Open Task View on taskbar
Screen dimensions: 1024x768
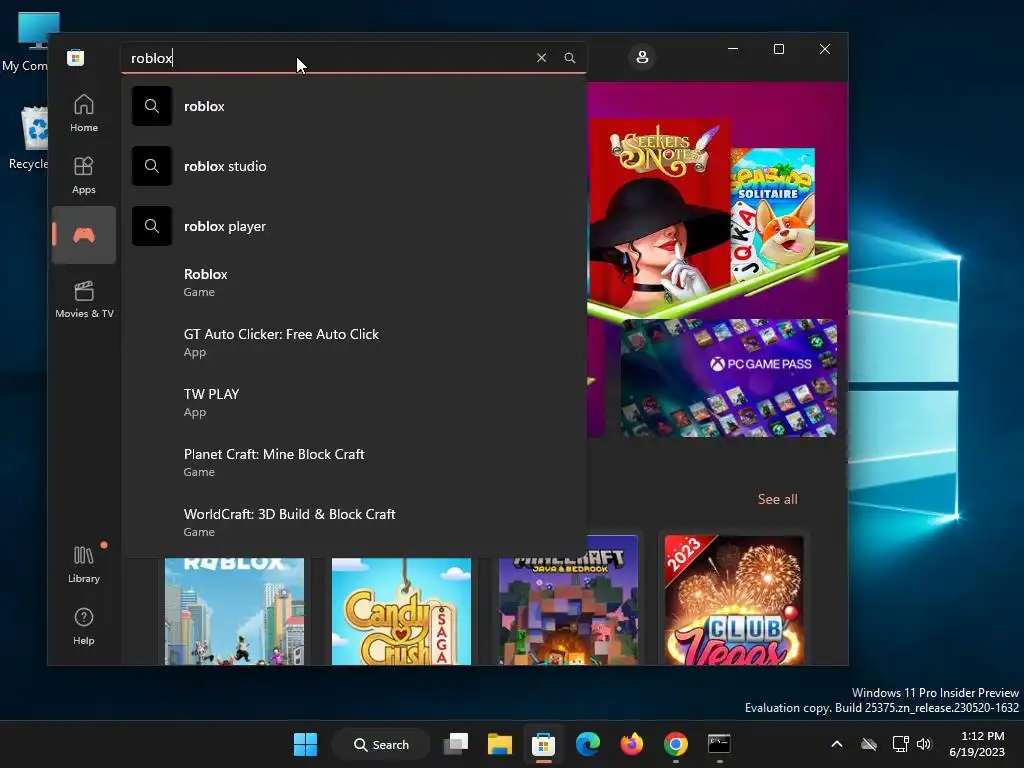pyautogui.click(x=456, y=744)
